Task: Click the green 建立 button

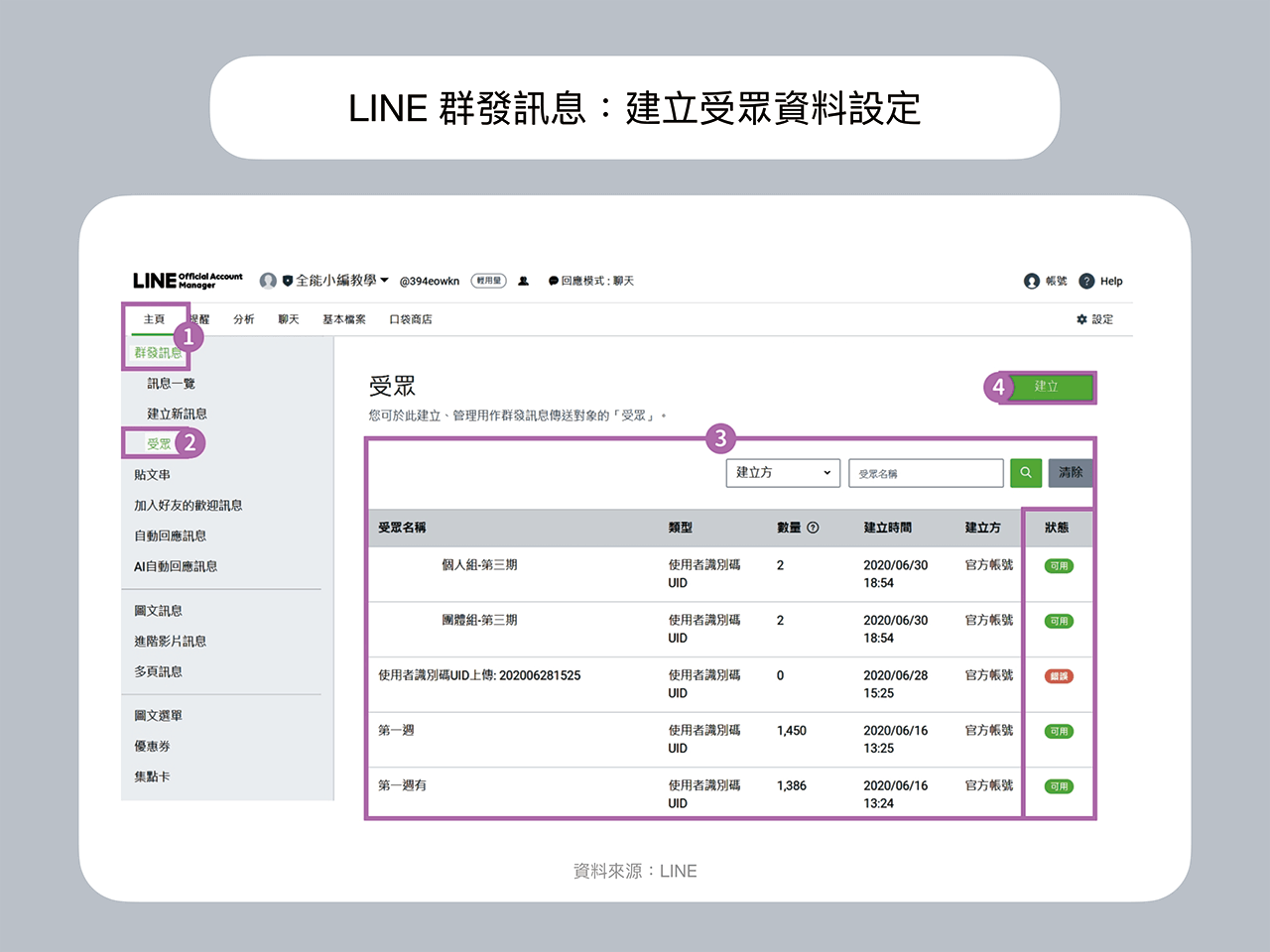Action: coord(1051,387)
